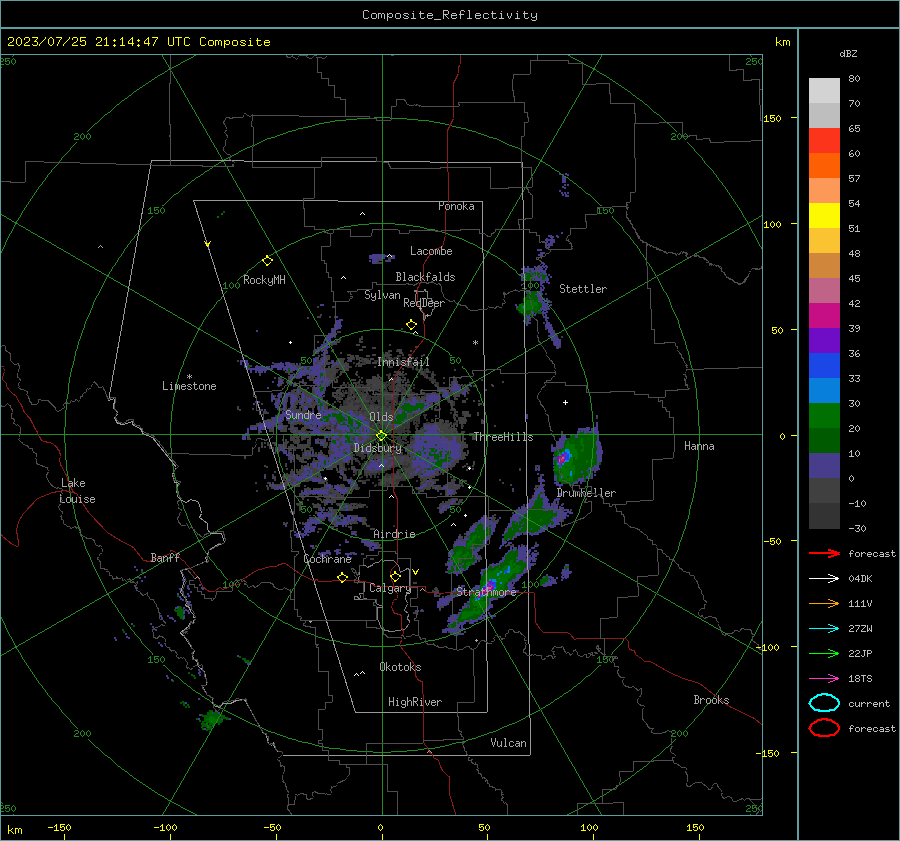The image size is (900, 841).
Task: Click the 150 tick on right axis
Action: pyautogui.click(x=772, y=118)
